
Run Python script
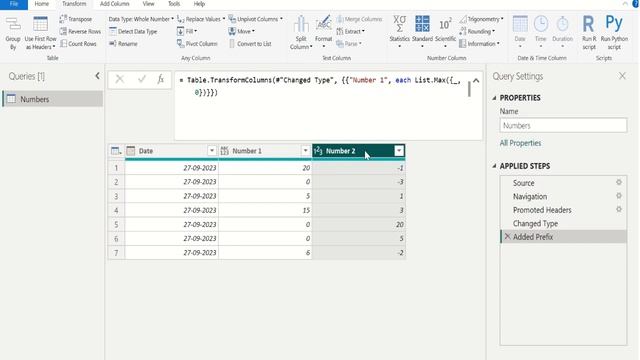[614, 33]
